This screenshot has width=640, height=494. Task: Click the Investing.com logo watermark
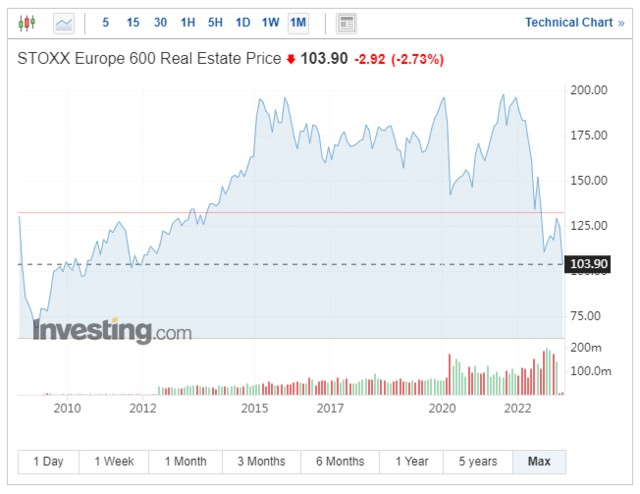tap(112, 330)
